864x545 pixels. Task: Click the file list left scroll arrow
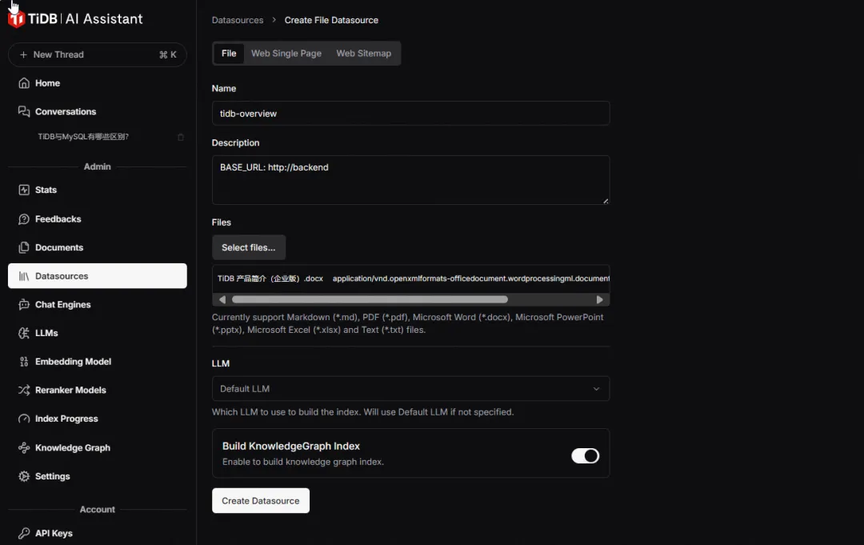(222, 300)
